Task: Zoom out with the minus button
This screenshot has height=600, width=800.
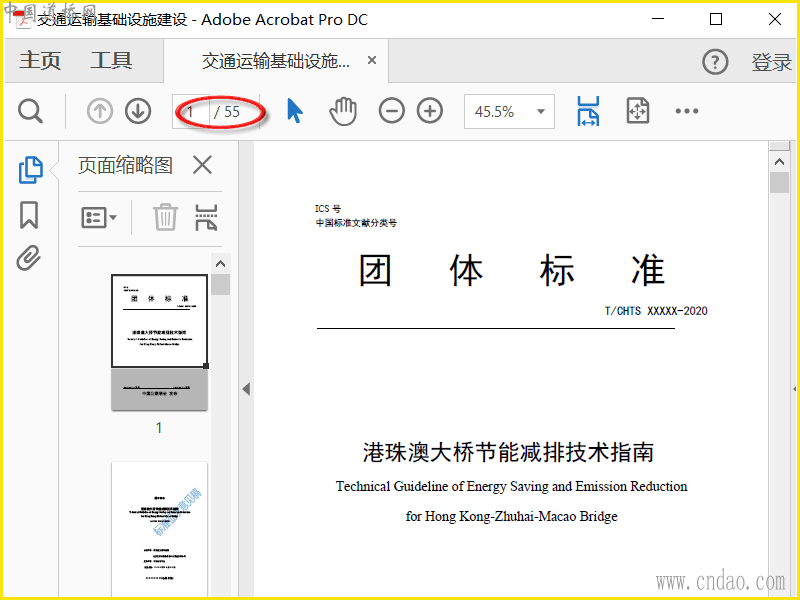Action: coord(391,111)
